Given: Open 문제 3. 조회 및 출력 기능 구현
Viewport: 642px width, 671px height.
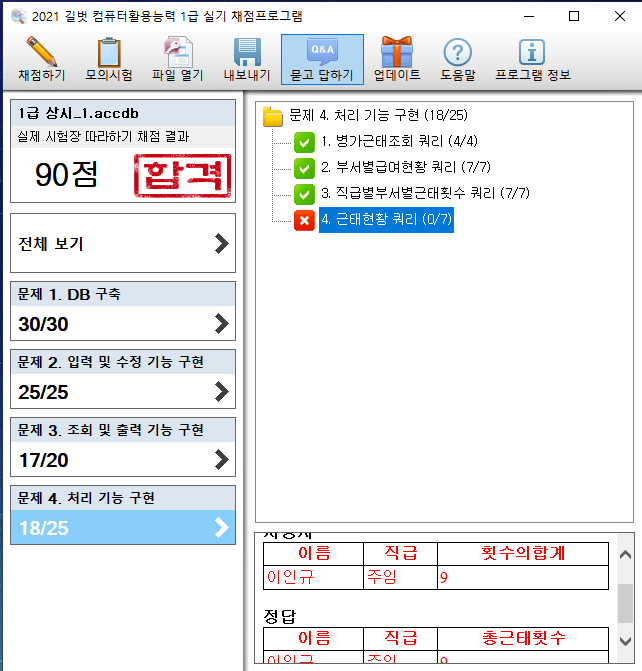Looking at the screenshot, I should [x=123, y=446].
